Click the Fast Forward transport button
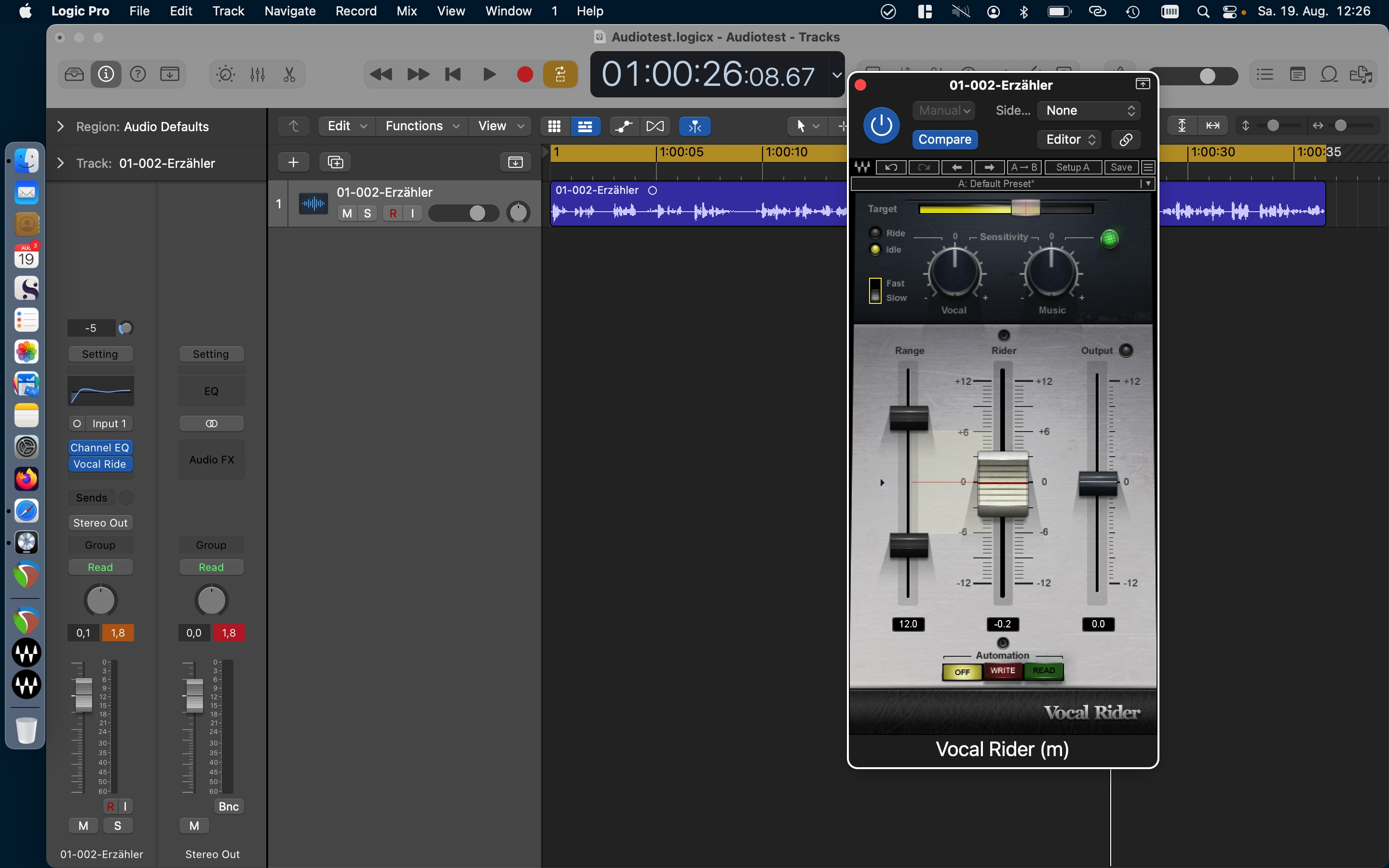This screenshot has width=1389, height=868. (418, 75)
